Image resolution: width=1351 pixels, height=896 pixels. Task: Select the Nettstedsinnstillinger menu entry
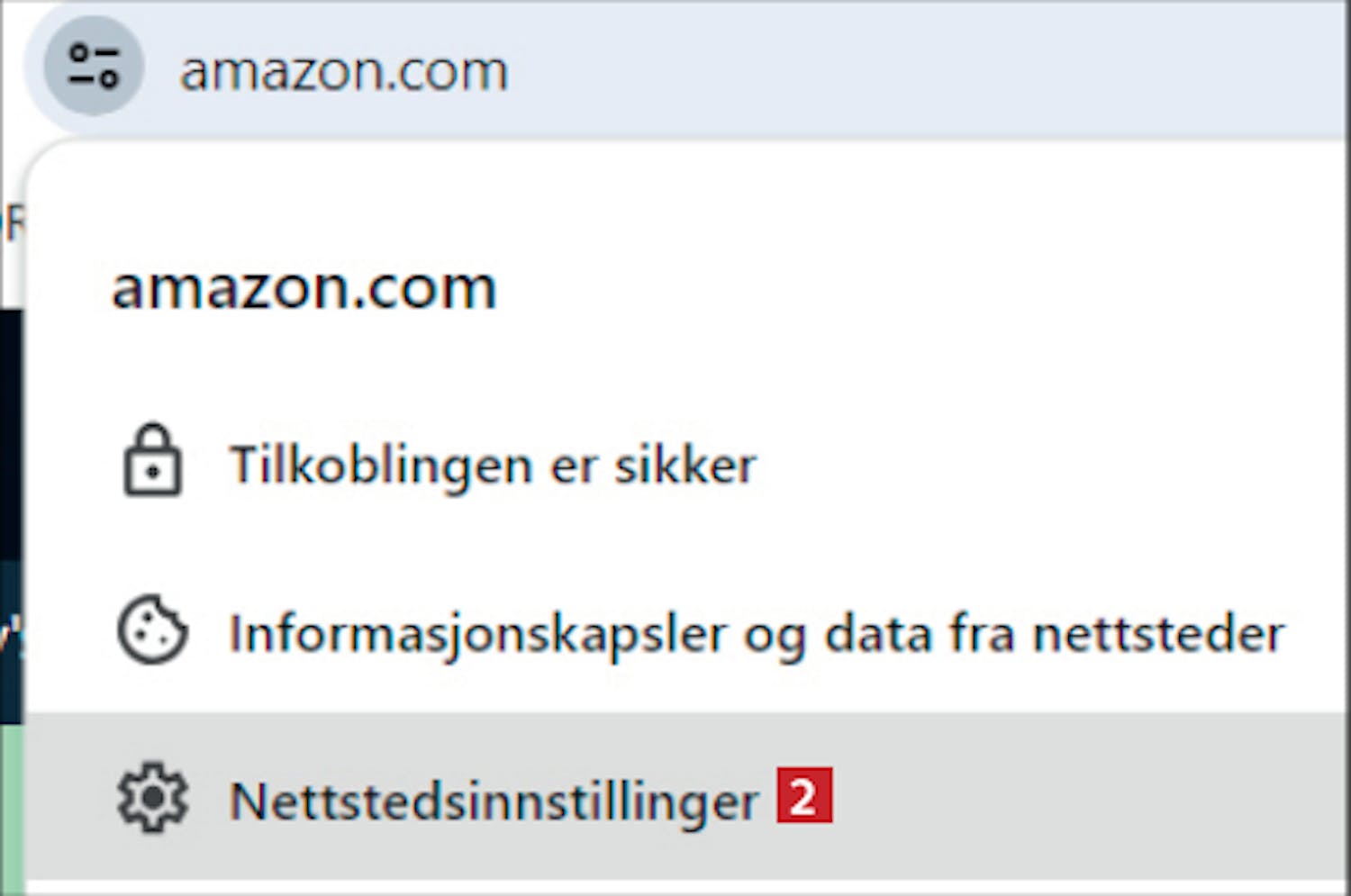click(x=685, y=796)
